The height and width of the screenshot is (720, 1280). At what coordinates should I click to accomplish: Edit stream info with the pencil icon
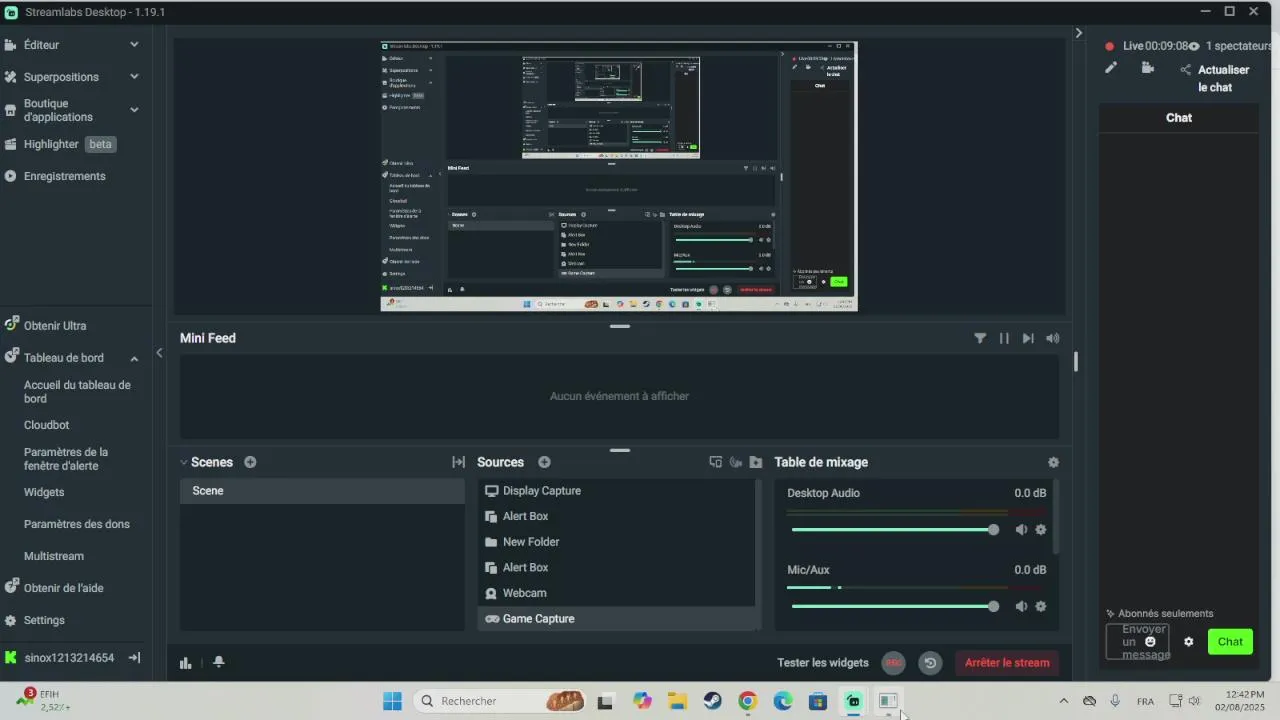tap(1110, 68)
